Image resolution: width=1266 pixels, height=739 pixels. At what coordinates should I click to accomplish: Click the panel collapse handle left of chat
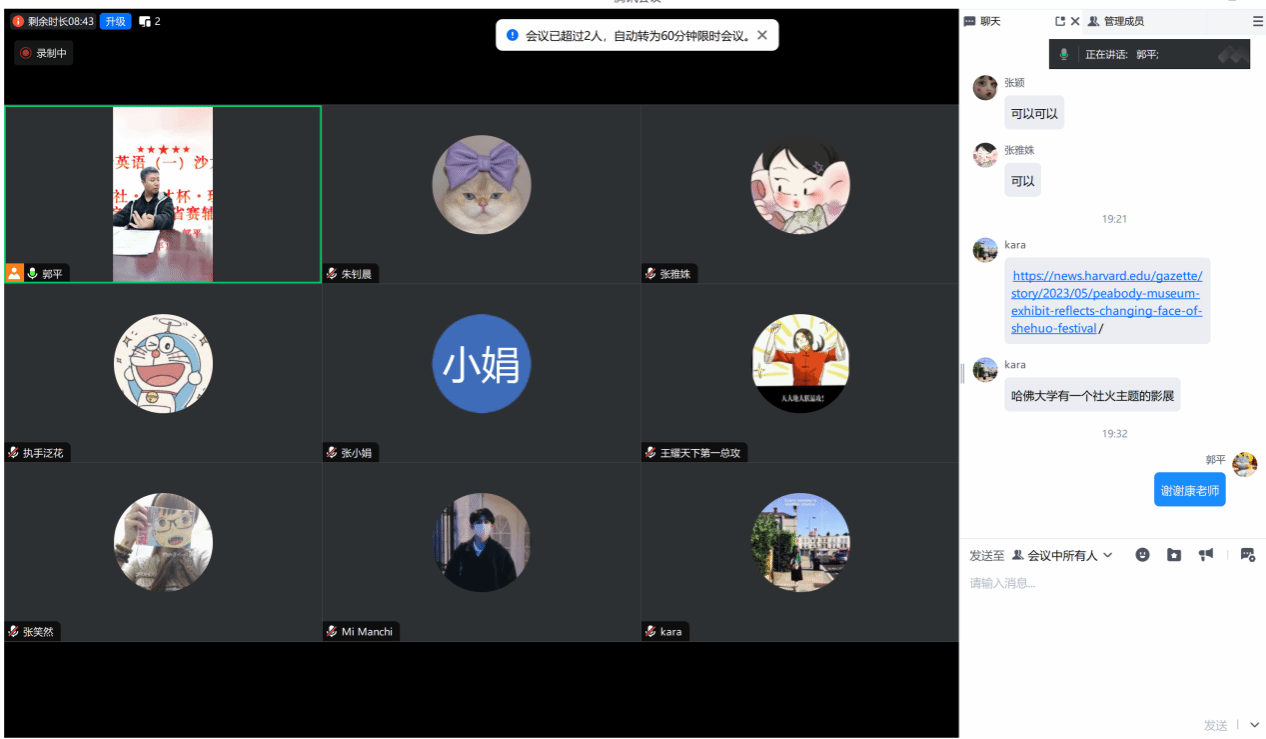962,373
